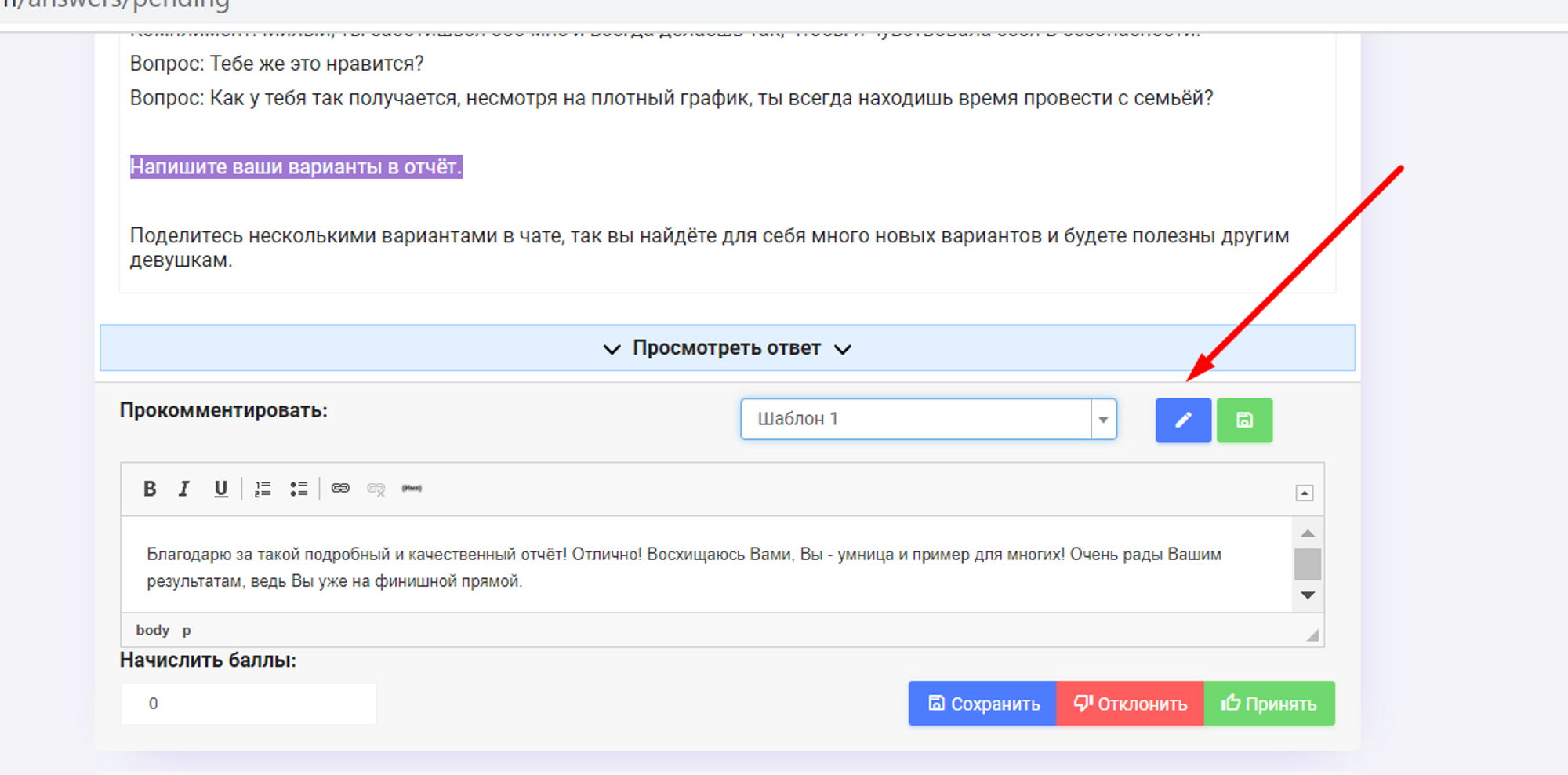Open the Шаблон 1 template dropdown
This screenshot has height=775, width=1568.
[1103, 420]
